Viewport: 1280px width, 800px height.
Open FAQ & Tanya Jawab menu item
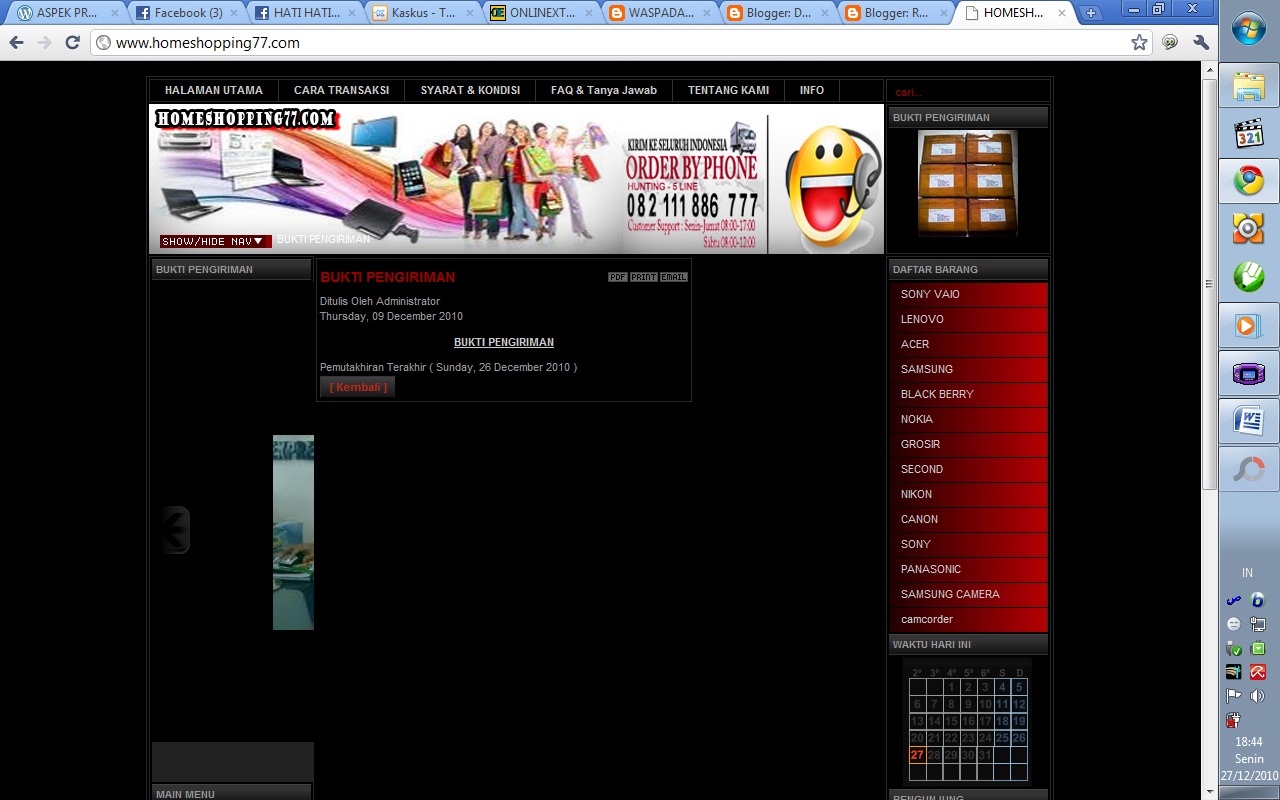(604, 90)
